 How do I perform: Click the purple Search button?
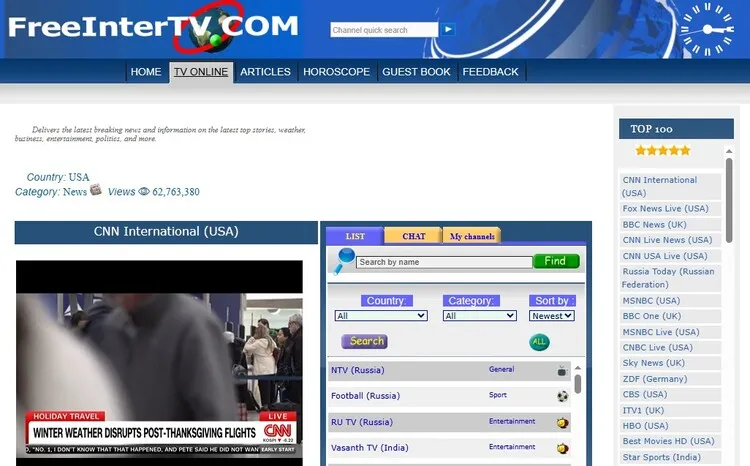pos(364,341)
